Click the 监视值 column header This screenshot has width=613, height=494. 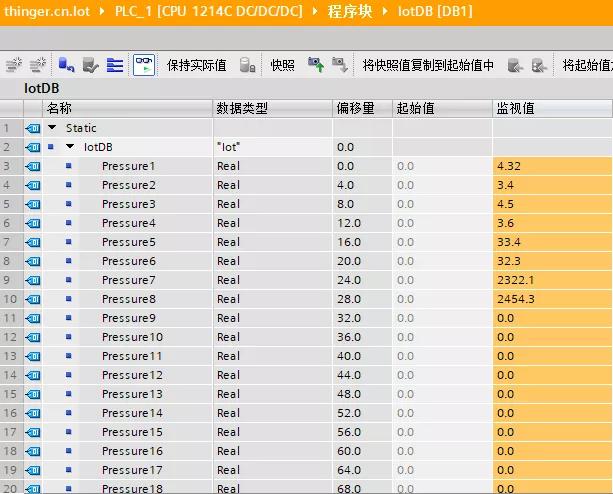click(516, 108)
